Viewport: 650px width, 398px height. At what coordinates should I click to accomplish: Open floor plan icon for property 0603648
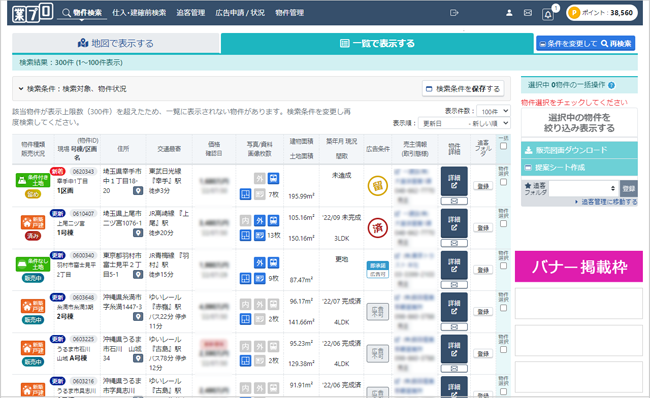click(245, 319)
